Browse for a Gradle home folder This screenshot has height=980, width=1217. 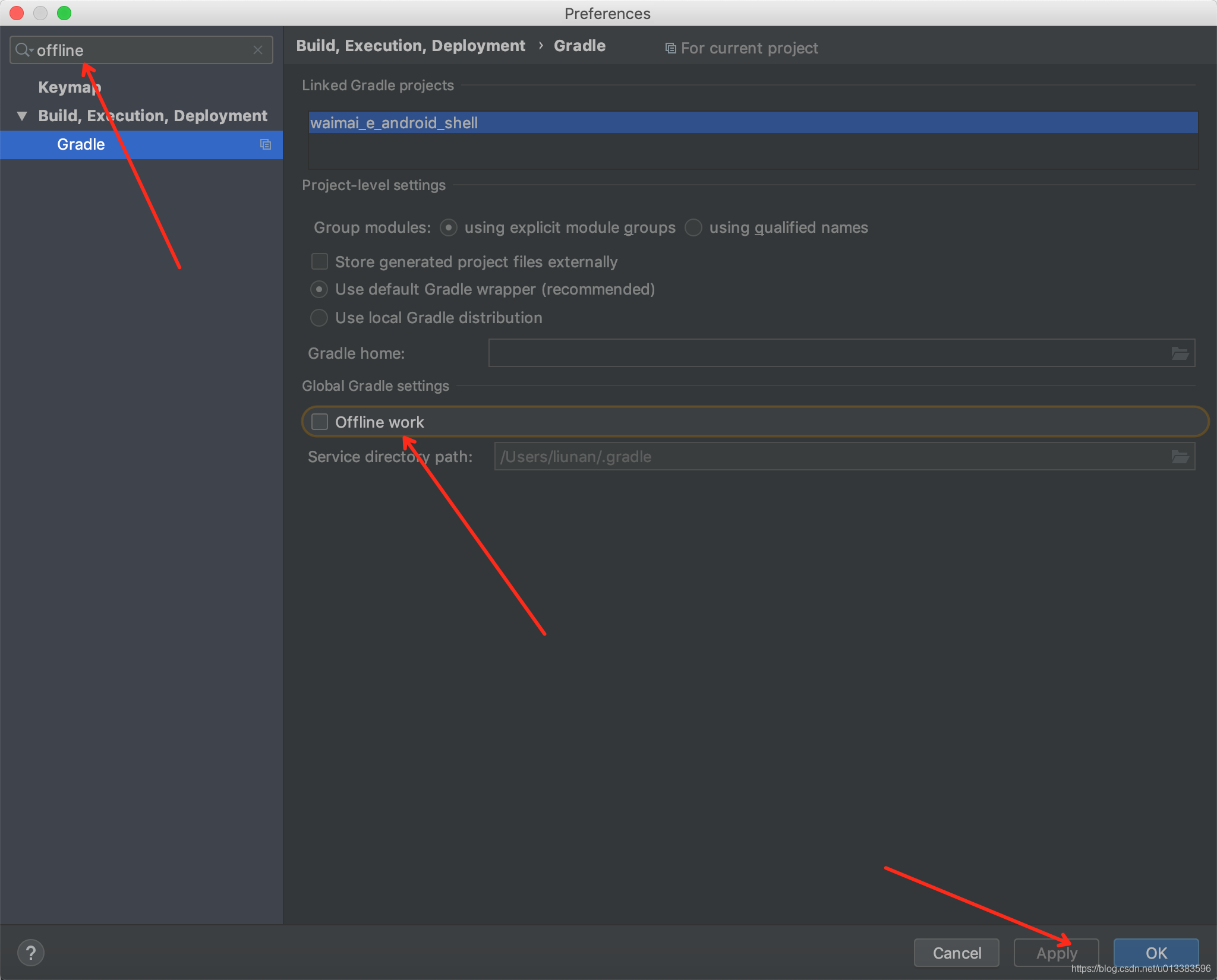click(1180, 353)
